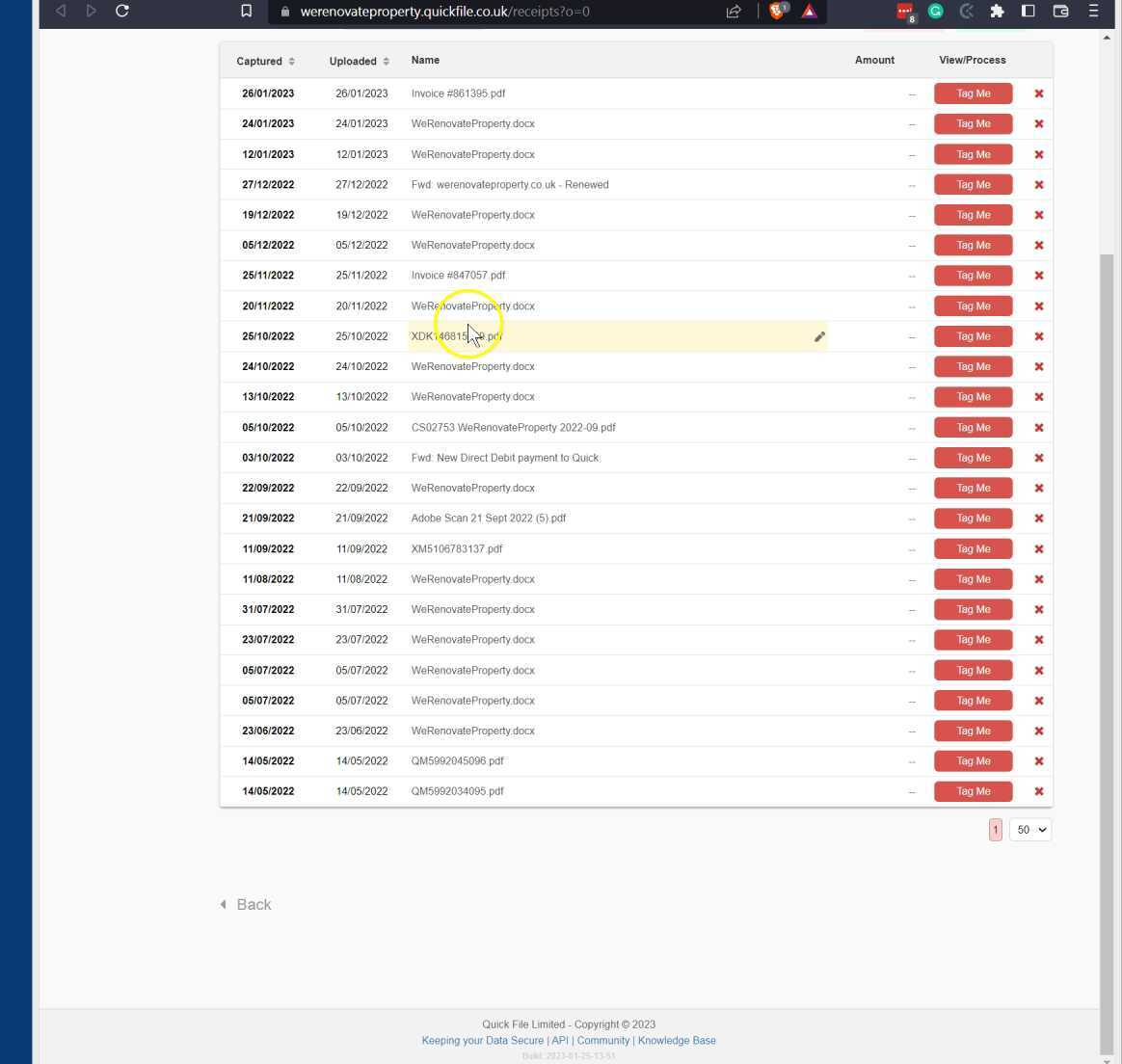Select 'Fwd: werenovateproperty.co.uk - Renewed' entry
This screenshot has width=1122, height=1064.
pos(510,185)
